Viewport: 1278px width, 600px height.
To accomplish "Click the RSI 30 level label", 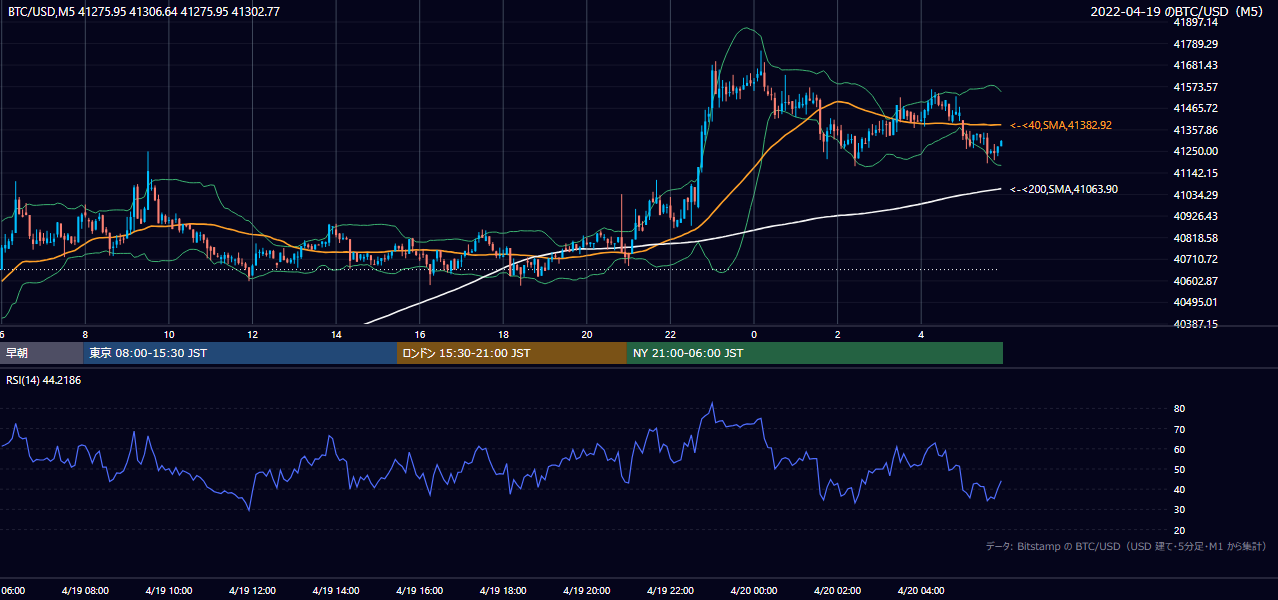I will pos(1180,510).
